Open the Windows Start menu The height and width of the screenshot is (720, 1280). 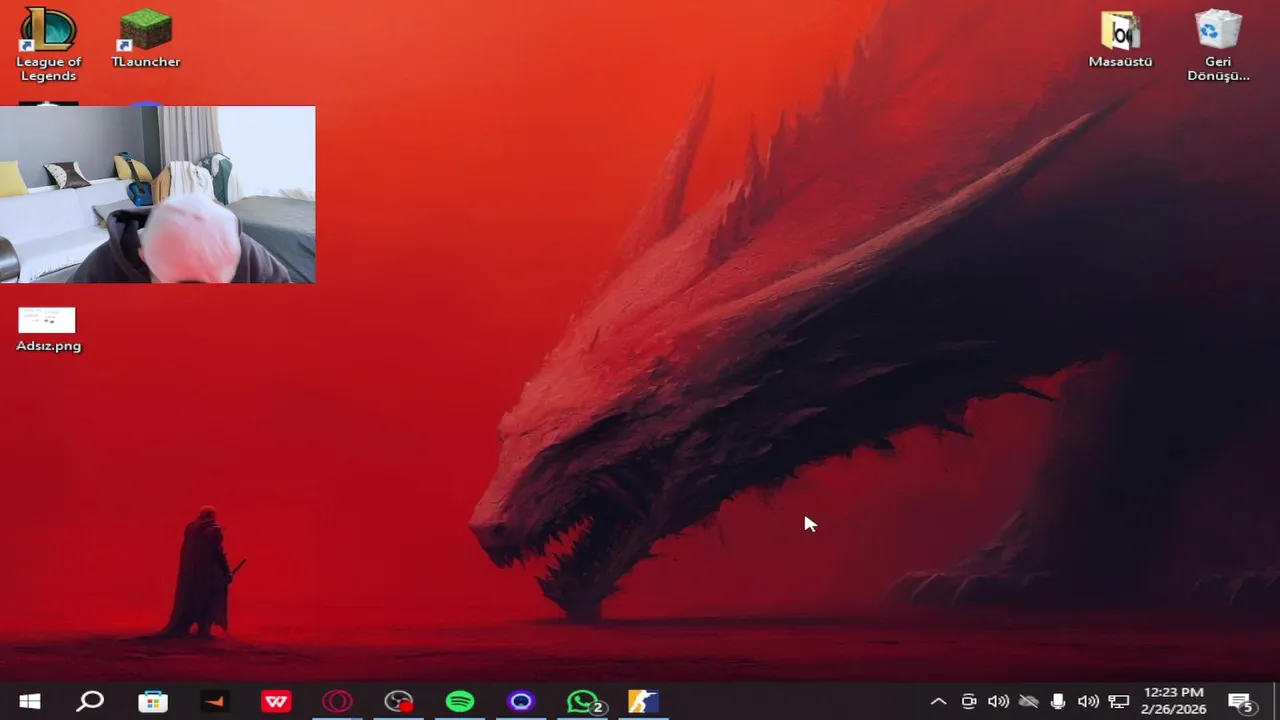(x=30, y=702)
